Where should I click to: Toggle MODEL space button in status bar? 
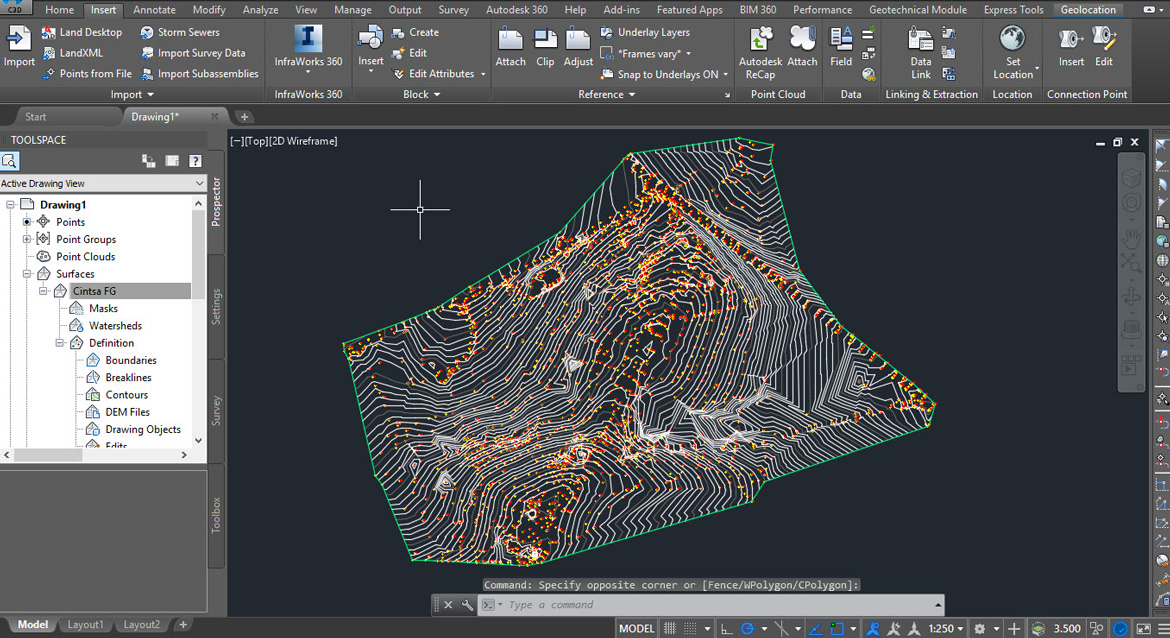point(636,628)
